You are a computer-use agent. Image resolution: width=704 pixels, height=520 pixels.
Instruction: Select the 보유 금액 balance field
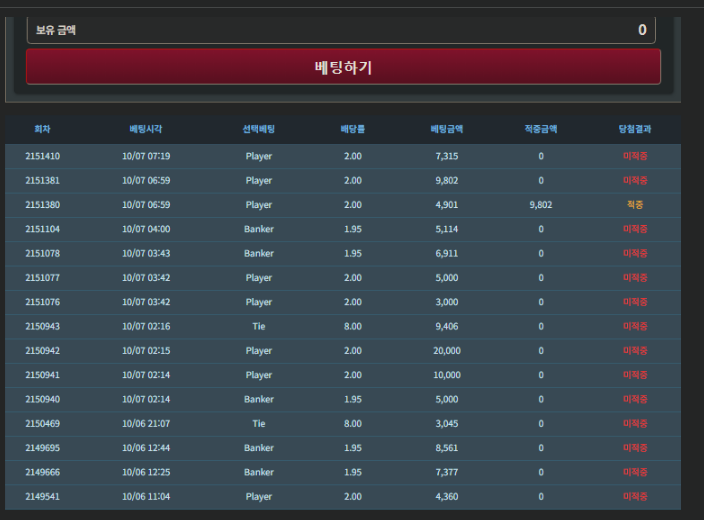coord(341,30)
